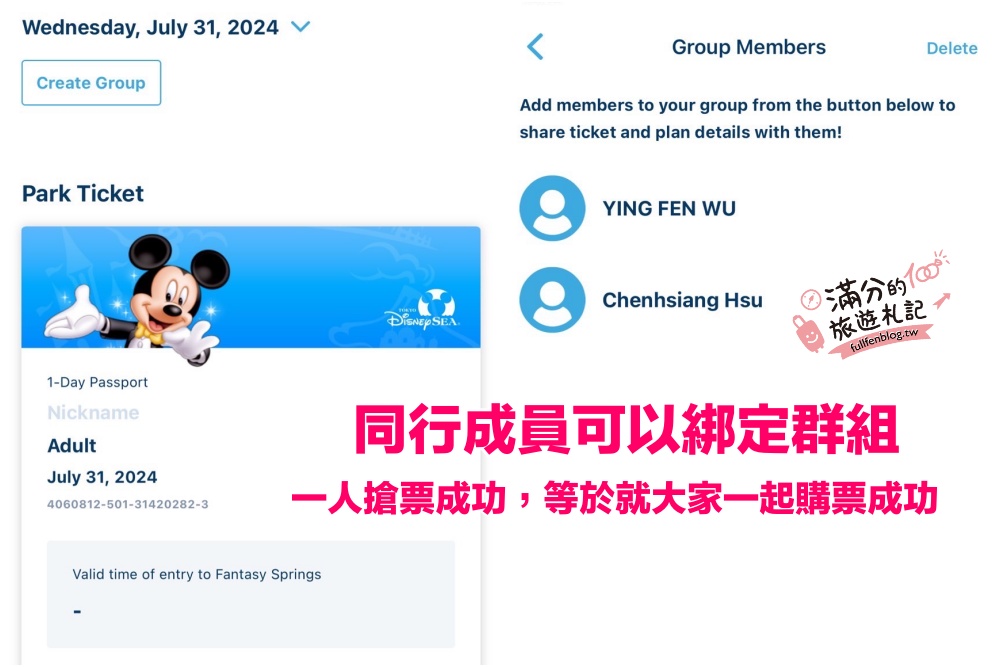Click the Nickname field on the ticket

pos(93,413)
